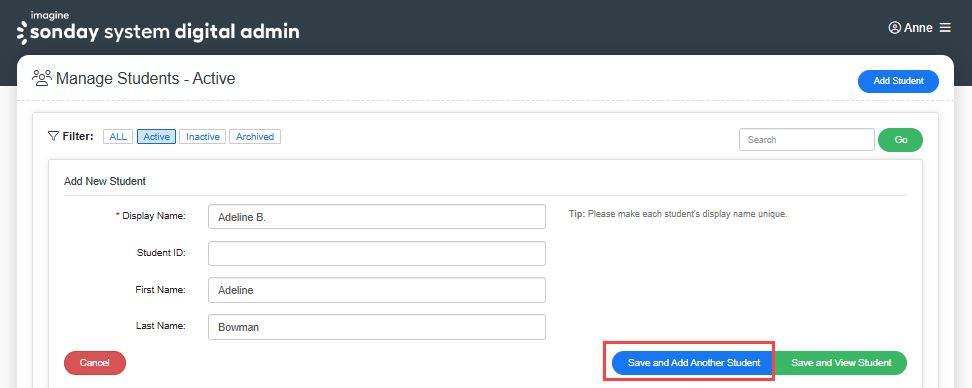Click the Display Name field
This screenshot has width=972, height=388.
click(x=377, y=217)
